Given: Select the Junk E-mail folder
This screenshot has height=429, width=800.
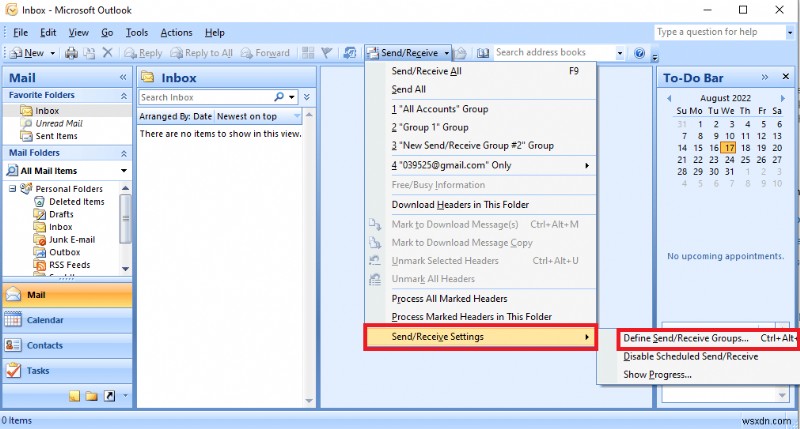Looking at the screenshot, I should coord(72,240).
